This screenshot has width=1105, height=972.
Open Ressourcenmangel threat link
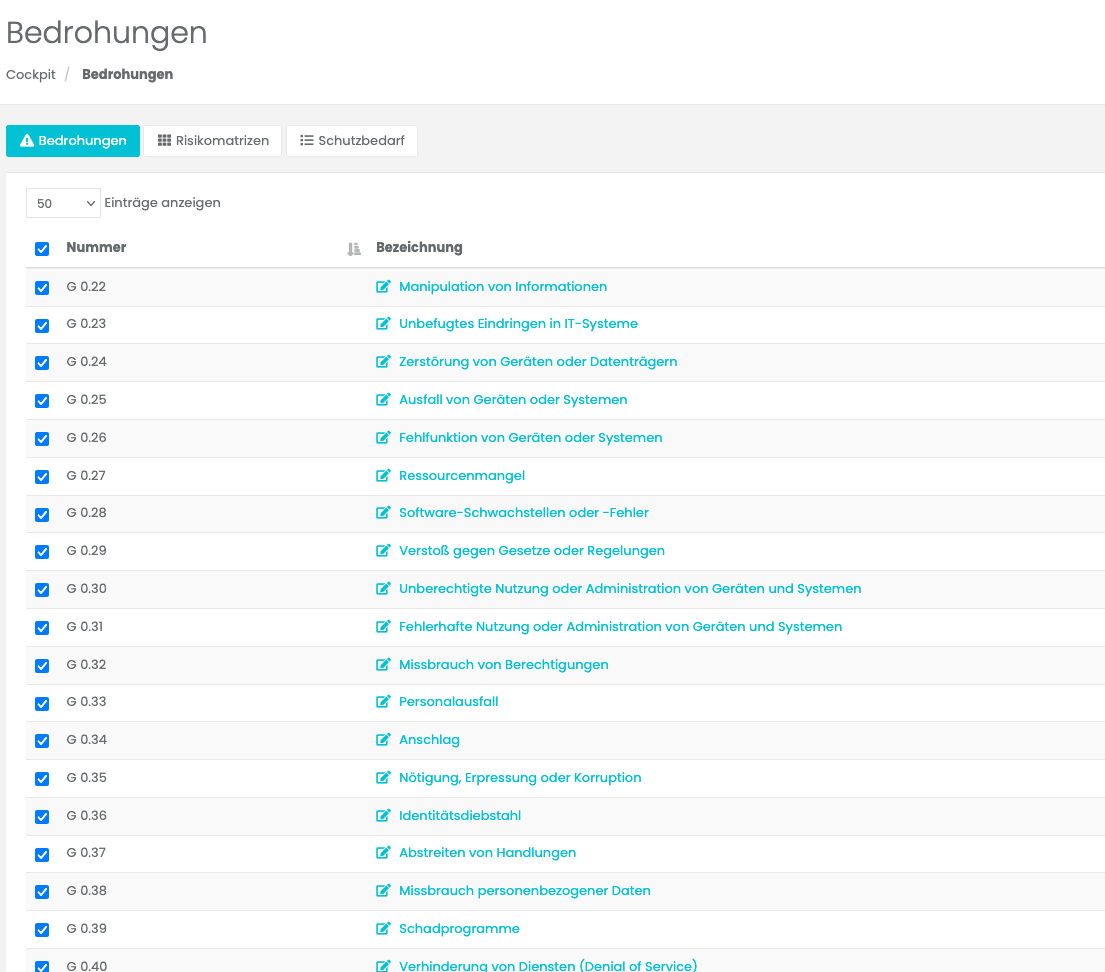coord(462,476)
